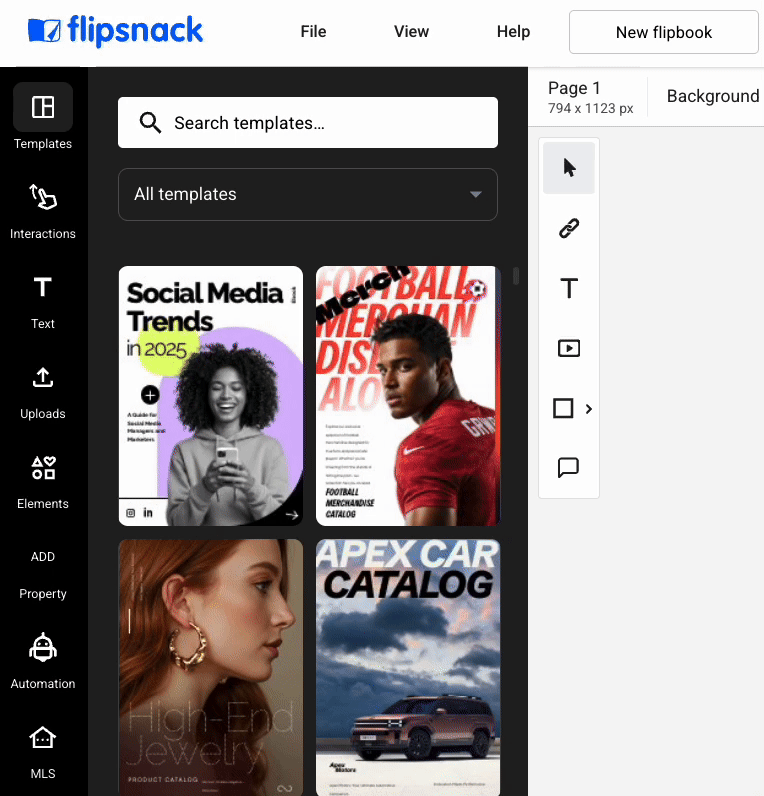Click the Page 1 size label
The width and height of the screenshot is (764, 796).
coord(590,97)
